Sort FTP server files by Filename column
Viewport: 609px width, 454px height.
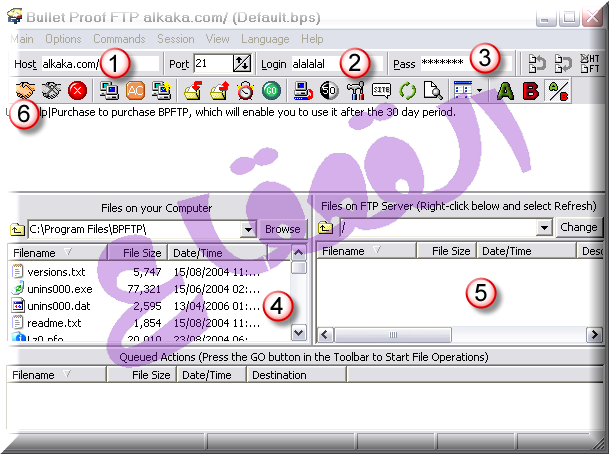[366, 251]
